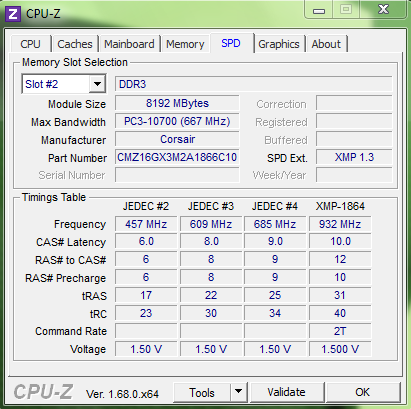The width and height of the screenshot is (411, 409).
Task: Click the empty Buffered field
Action: coord(354,139)
